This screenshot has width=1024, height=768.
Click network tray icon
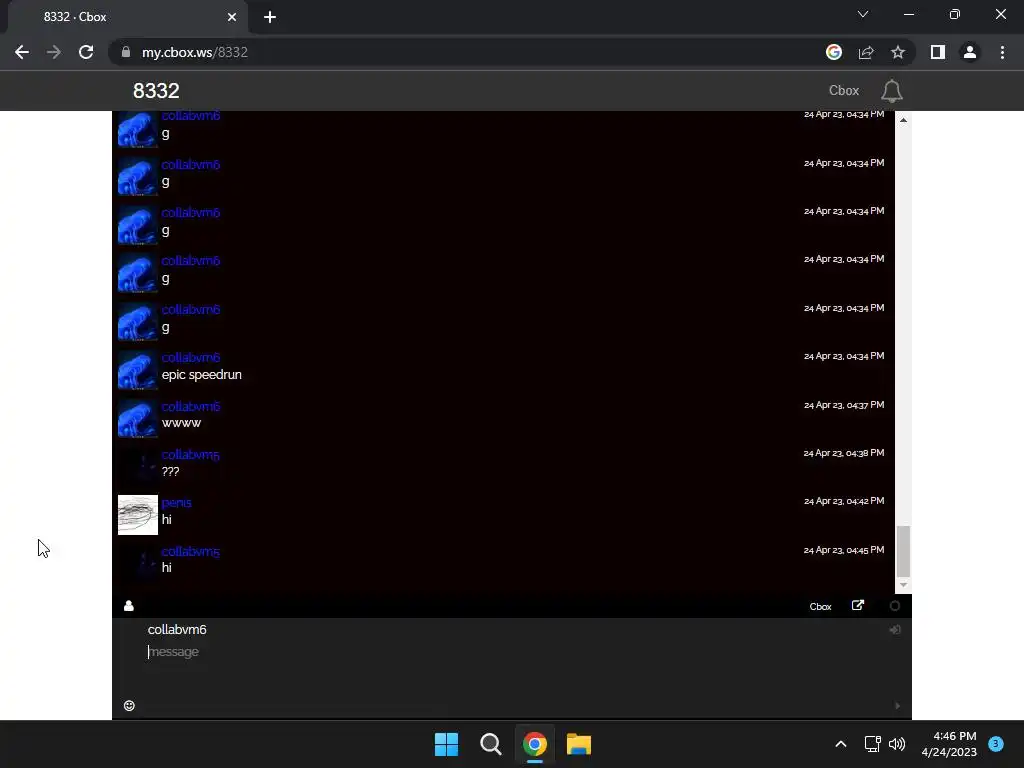click(872, 744)
